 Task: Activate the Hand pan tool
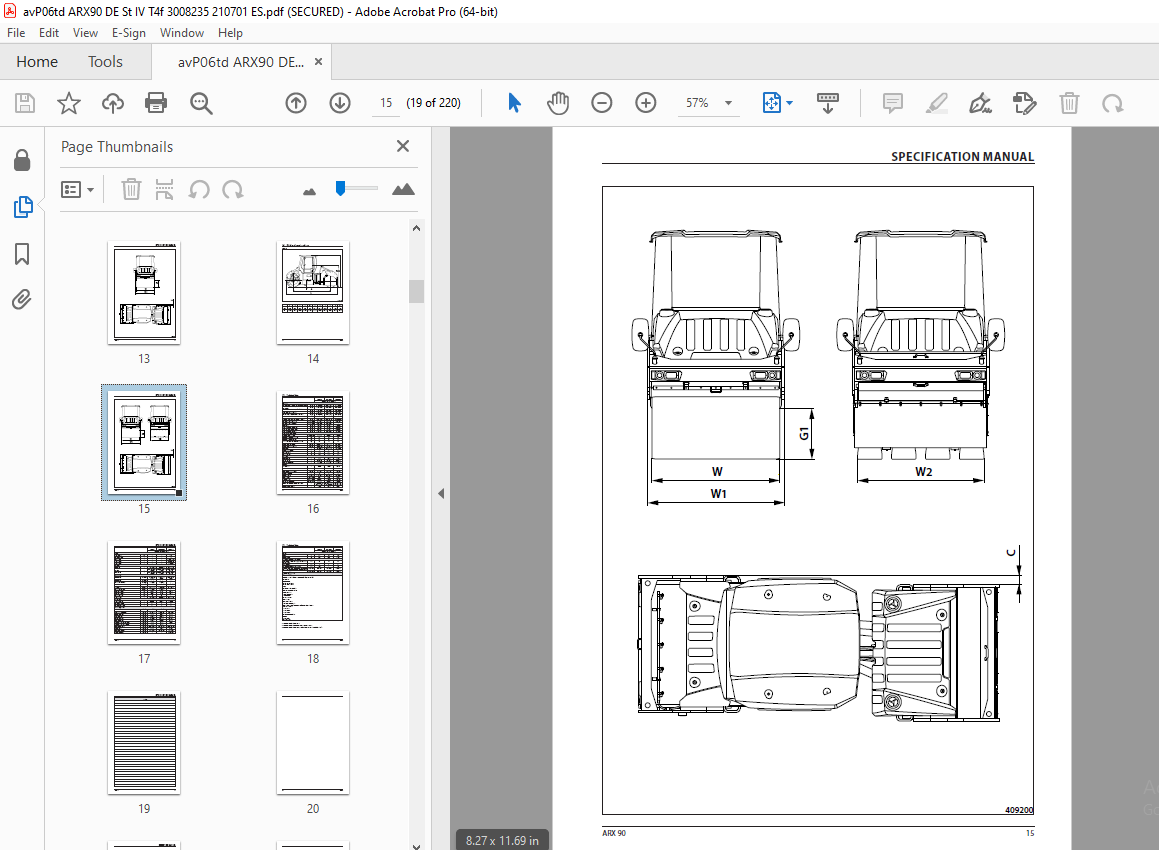click(x=558, y=103)
